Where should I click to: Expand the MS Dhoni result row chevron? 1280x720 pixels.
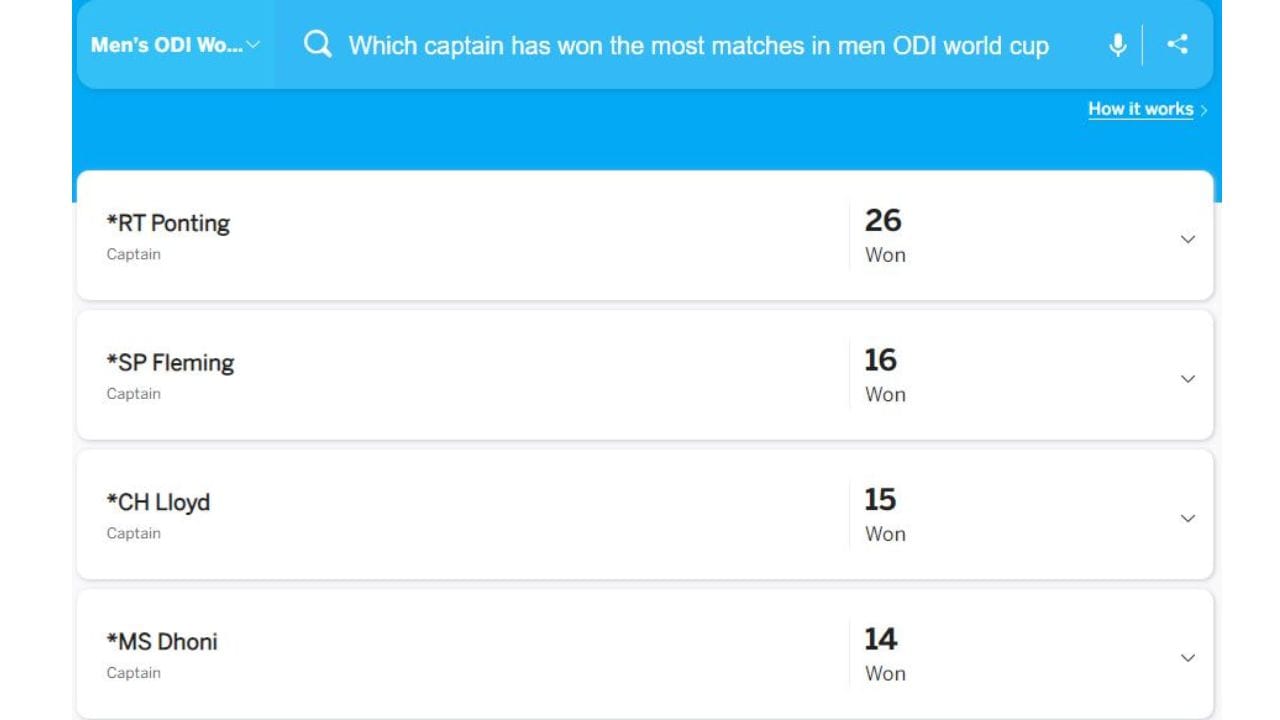[1188, 658]
